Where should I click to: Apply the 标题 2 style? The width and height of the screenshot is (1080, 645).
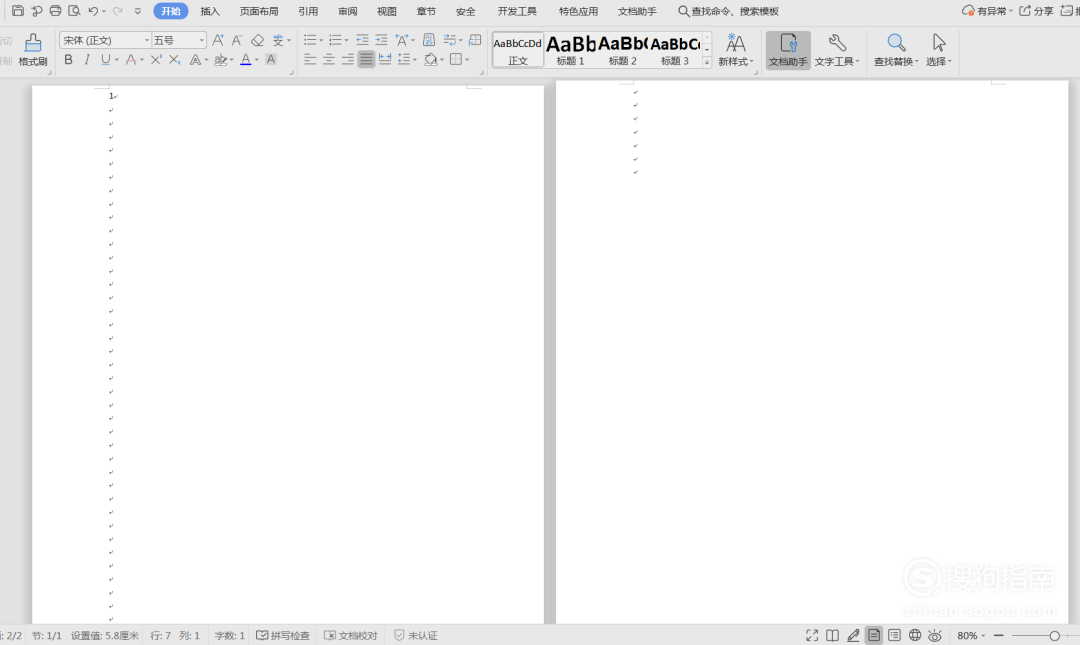click(623, 50)
